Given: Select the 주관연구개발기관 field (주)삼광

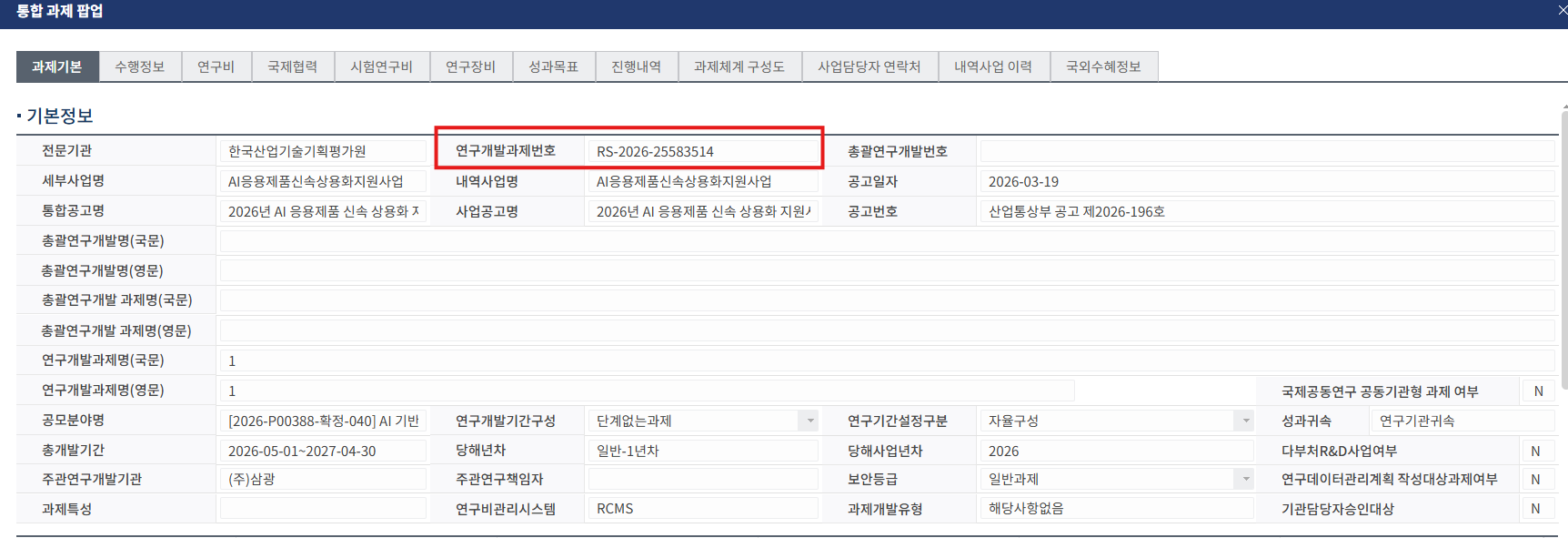Looking at the screenshot, I should 323,479.
